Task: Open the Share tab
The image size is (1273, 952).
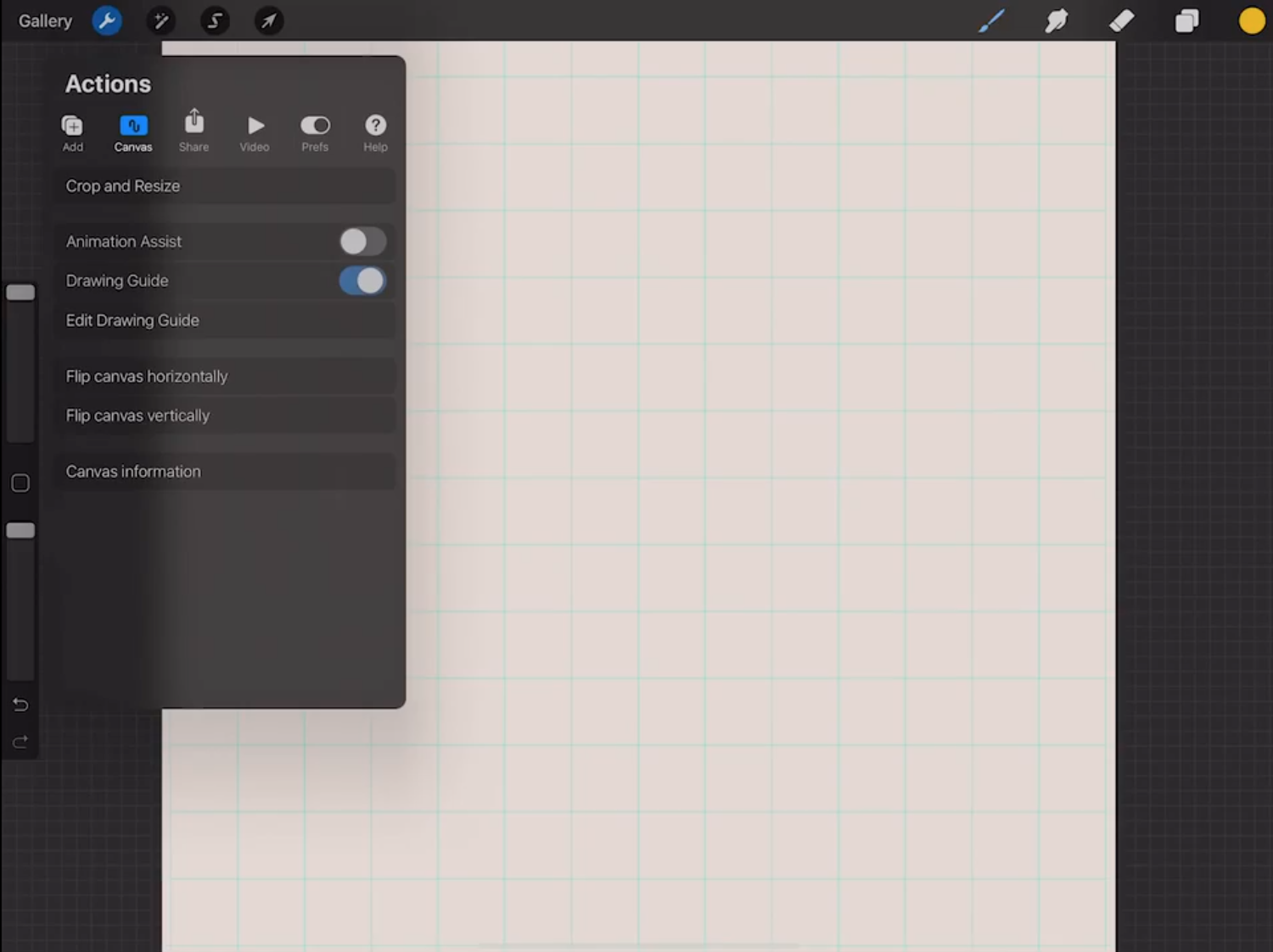Action: click(193, 132)
